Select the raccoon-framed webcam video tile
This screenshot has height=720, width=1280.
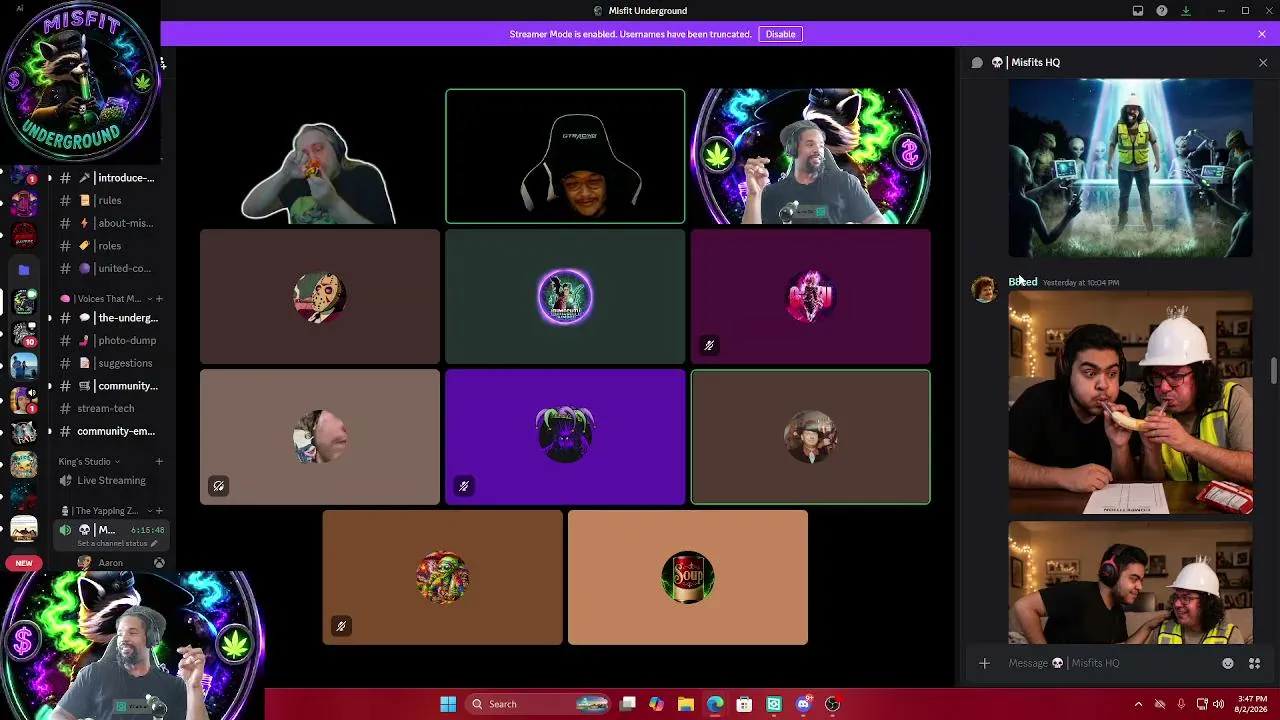(x=811, y=156)
